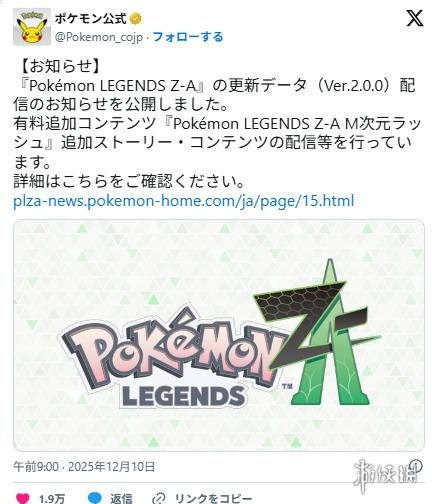Image resolution: width=432 pixels, height=504 pixels.
Task: Open the post info icon beside the date
Action: [417, 465]
